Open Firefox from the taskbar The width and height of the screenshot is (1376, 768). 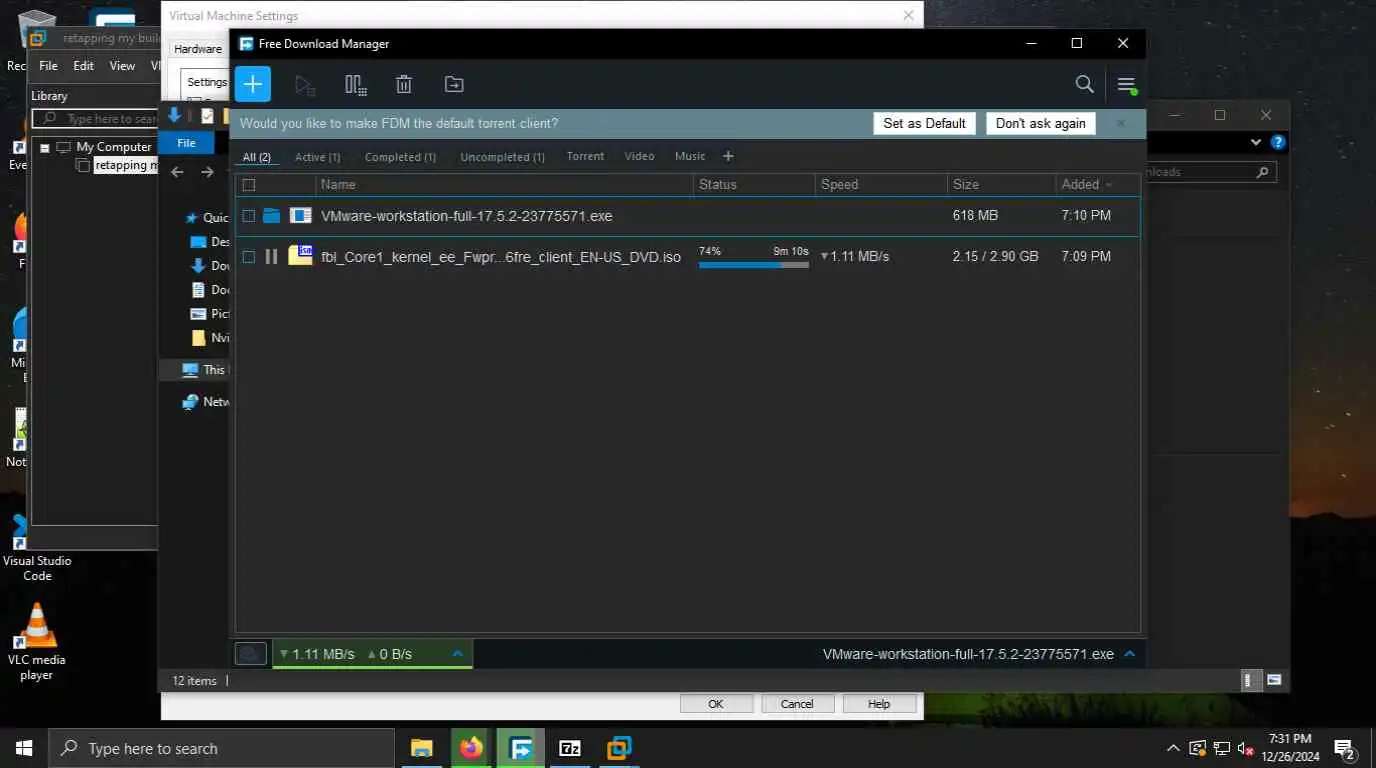pyautogui.click(x=471, y=748)
